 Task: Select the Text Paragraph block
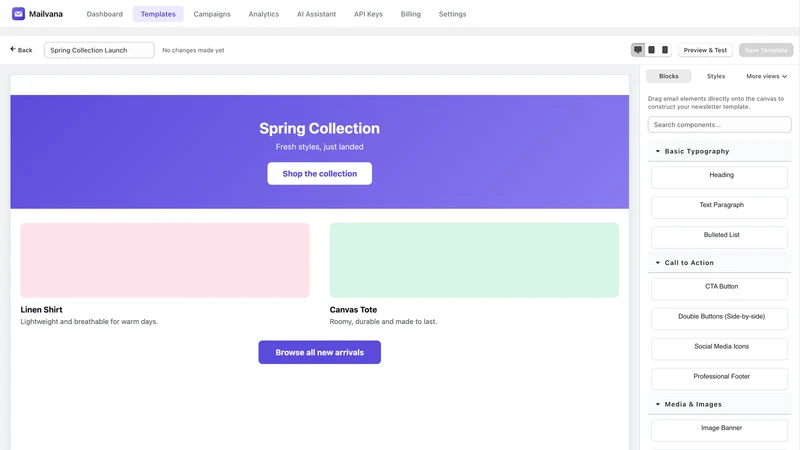719,207
